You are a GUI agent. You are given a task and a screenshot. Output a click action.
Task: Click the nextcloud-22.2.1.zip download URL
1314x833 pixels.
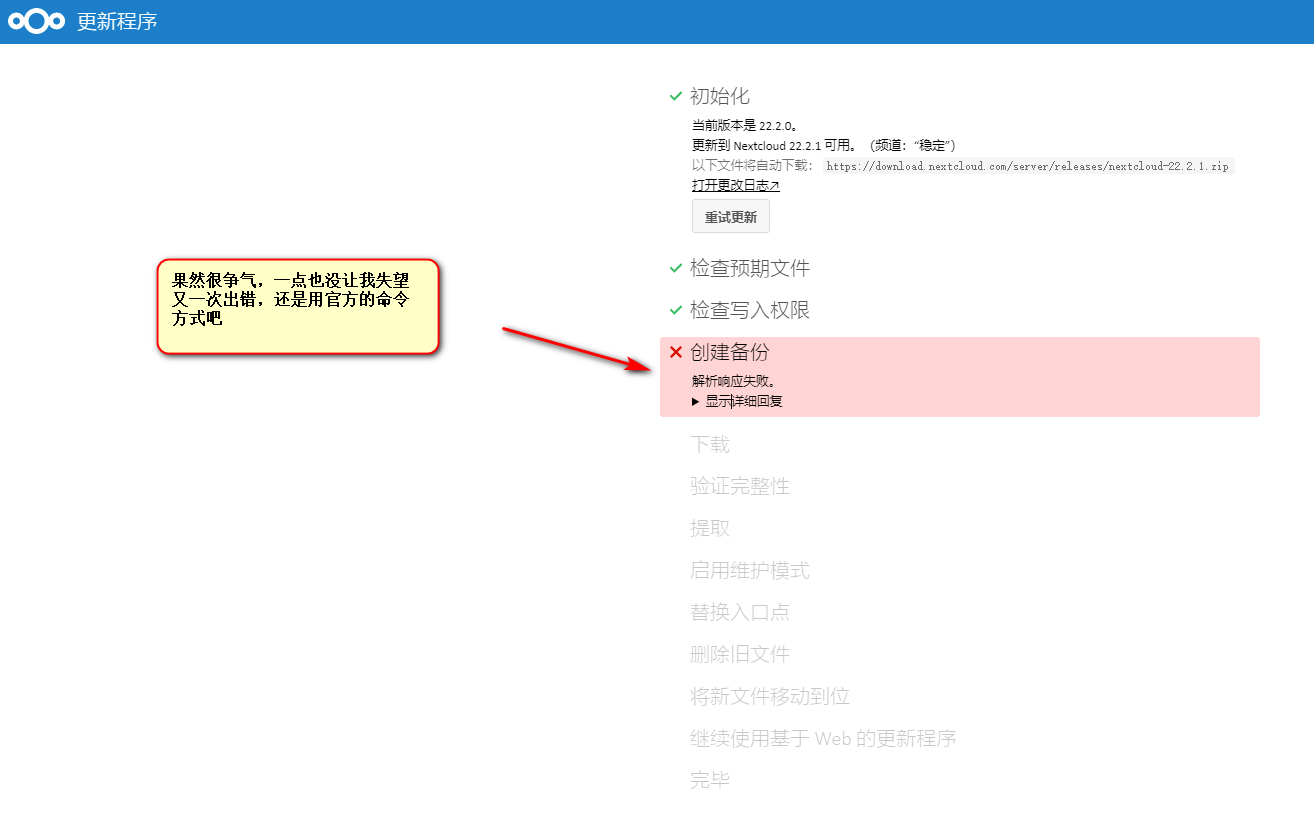1028,166
